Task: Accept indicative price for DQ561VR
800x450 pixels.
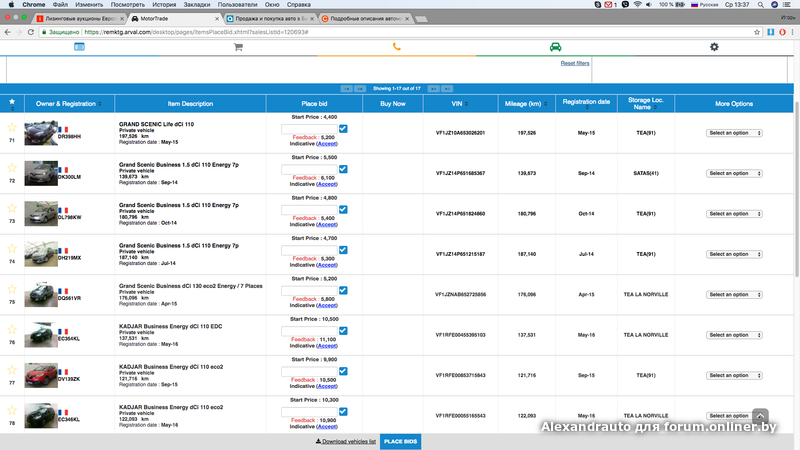Action: click(327, 305)
